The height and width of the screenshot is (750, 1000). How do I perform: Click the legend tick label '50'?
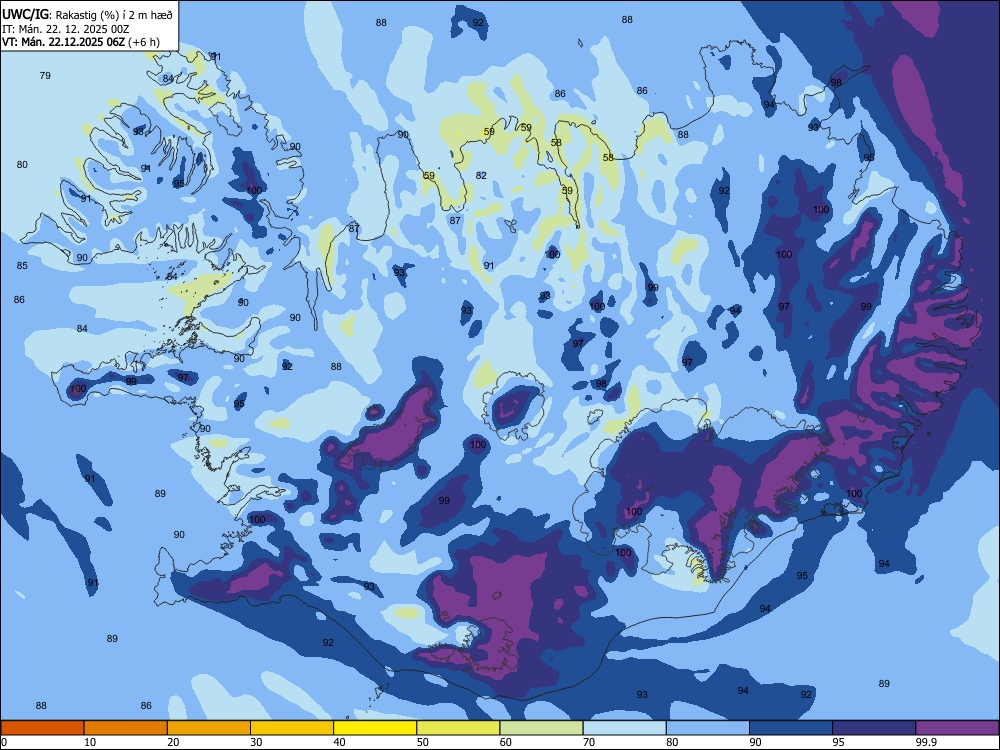pyautogui.click(x=423, y=742)
